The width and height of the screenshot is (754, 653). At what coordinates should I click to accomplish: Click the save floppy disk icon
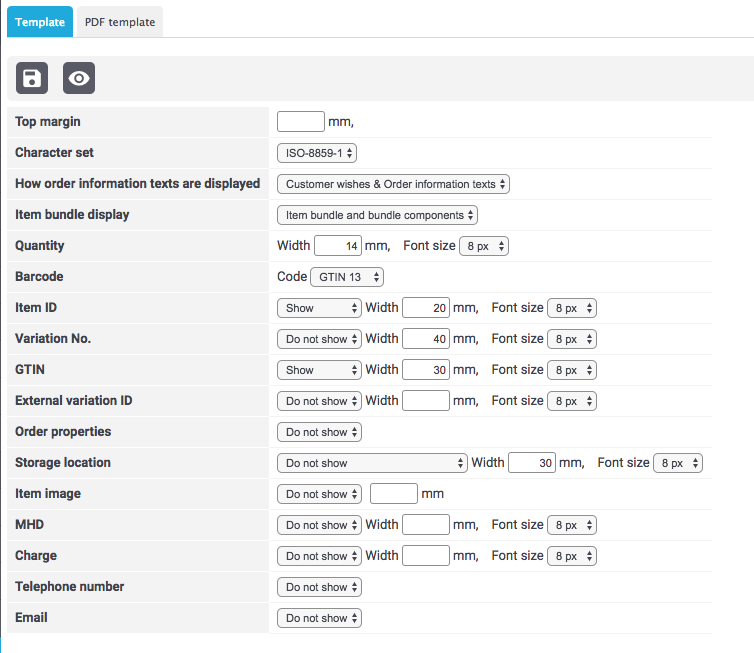[x=32, y=78]
